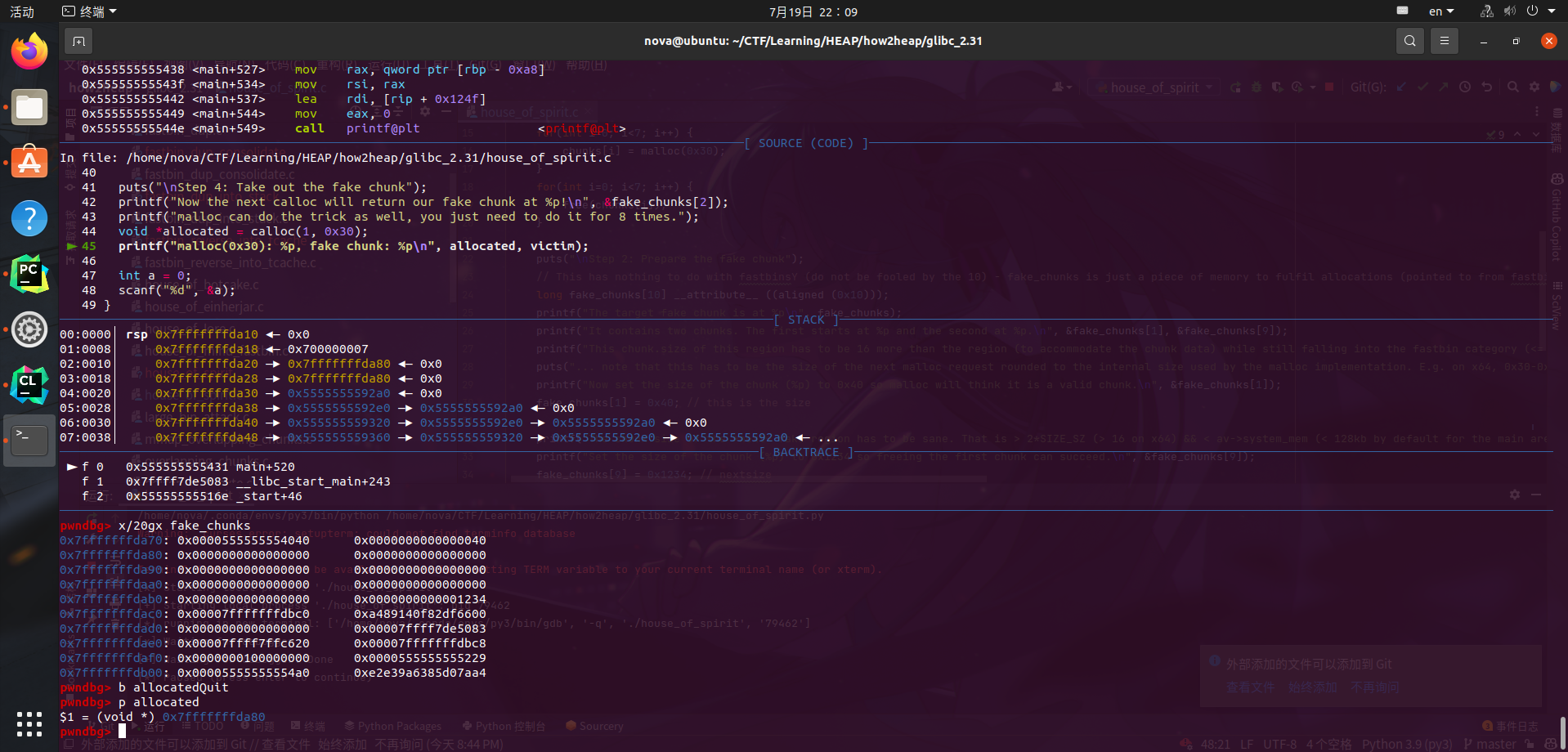The height and width of the screenshot is (752, 1568).
Task: Click the volume speaker icon
Action: (1509, 11)
